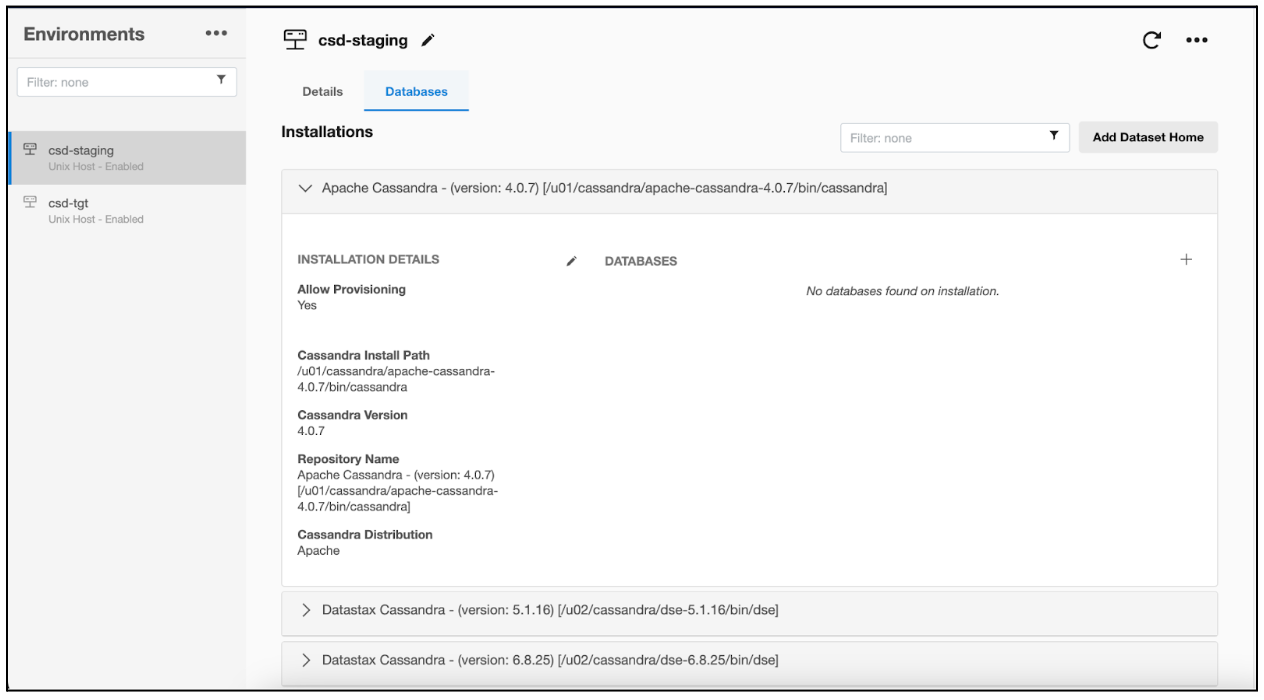Open the top-right three-dot actions menu
Image resolution: width=1264 pixels, height=700 pixels.
pos(1196,41)
